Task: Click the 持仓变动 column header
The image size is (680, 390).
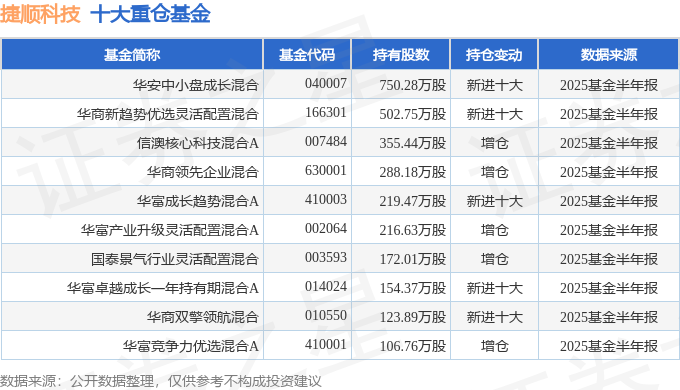Action: pyautogui.click(x=494, y=55)
